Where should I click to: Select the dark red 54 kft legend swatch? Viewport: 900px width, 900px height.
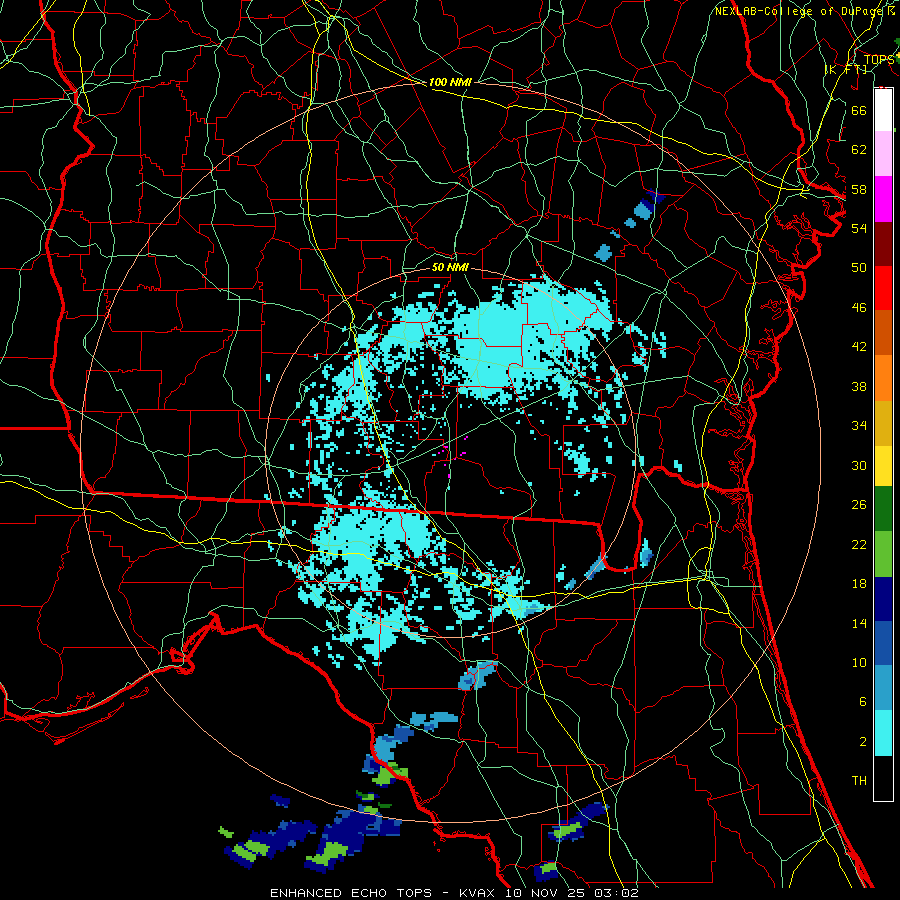tap(883, 244)
